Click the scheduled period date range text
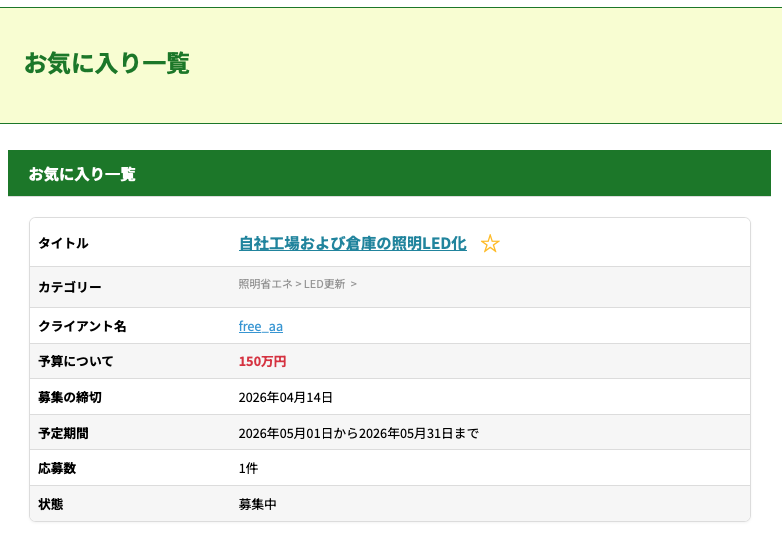This screenshot has height=544, width=782. (x=358, y=433)
